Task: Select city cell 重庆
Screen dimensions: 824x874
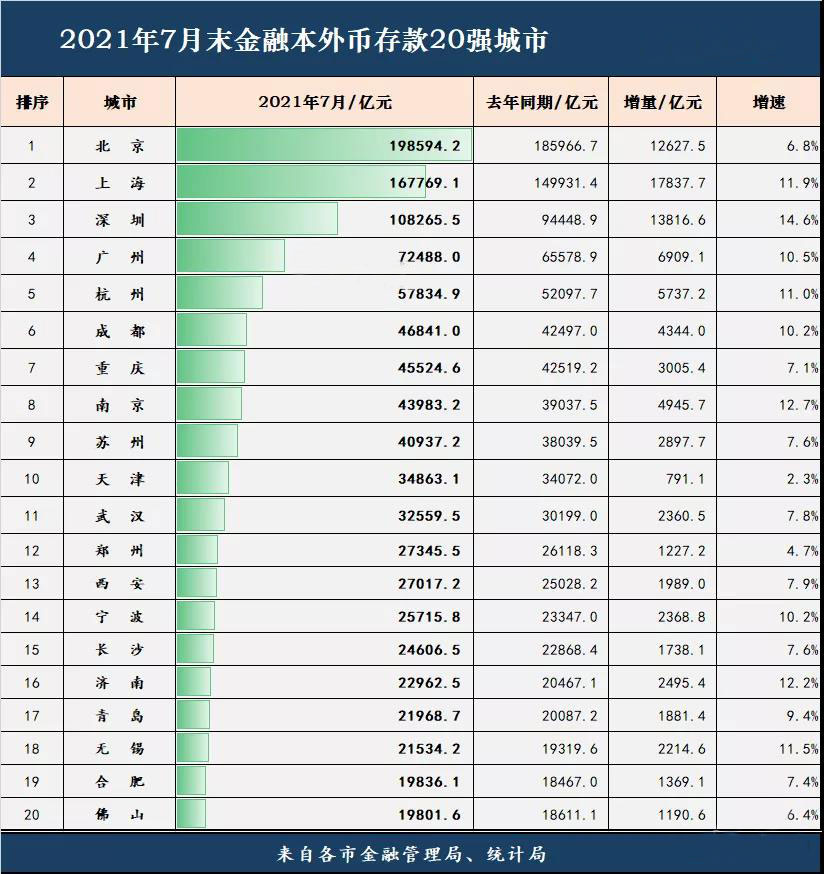Action: click(120, 368)
